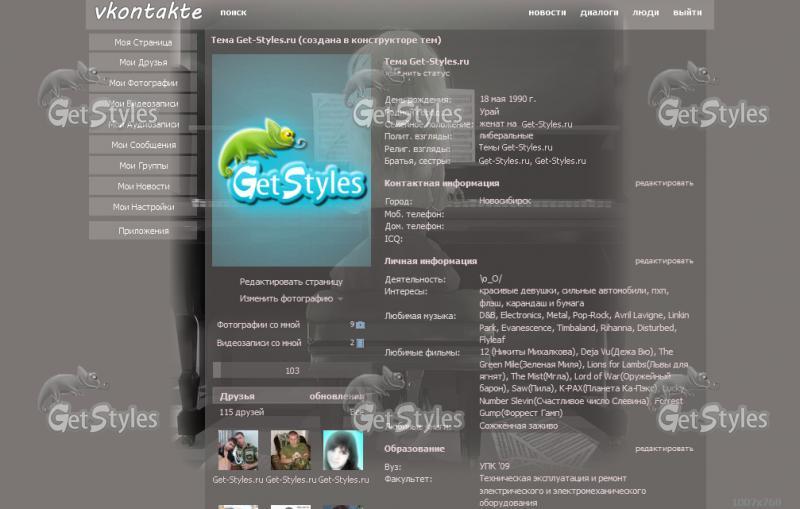Image resolution: width=800 pixels, height=509 pixels.
Task: Click обновления in friends block
Action: click(x=337, y=396)
